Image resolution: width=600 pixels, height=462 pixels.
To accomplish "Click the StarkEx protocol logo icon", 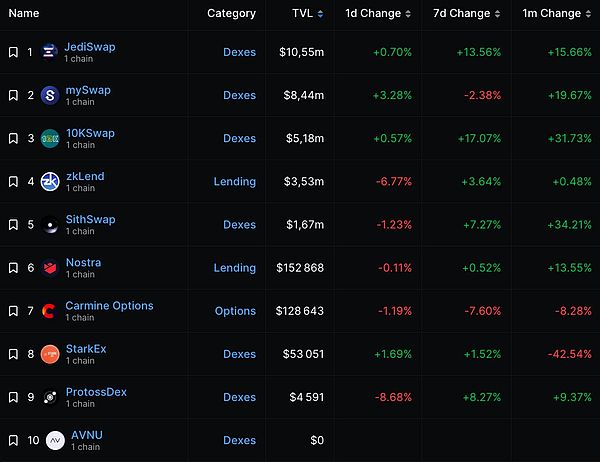I will [50, 354].
